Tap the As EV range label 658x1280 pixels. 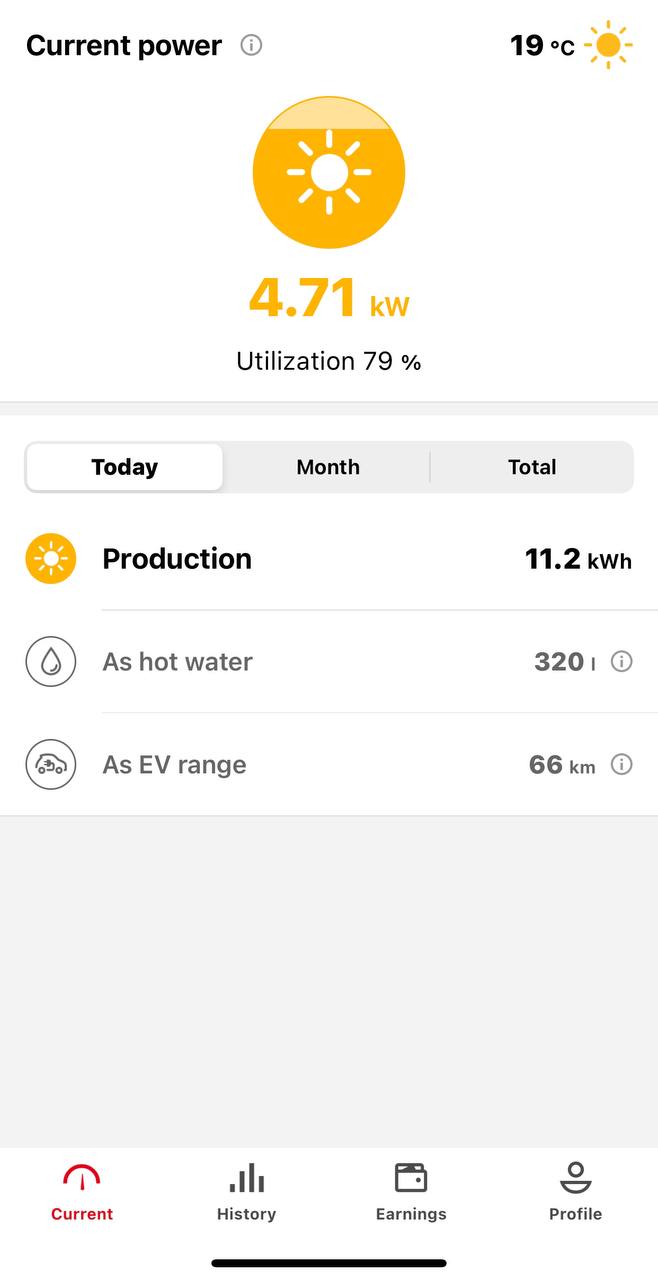174,765
